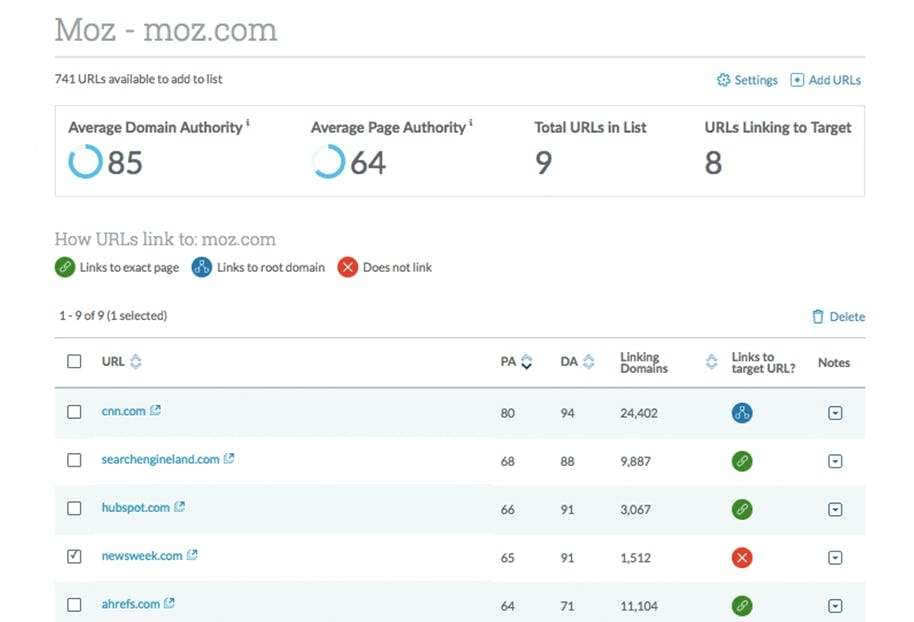Image resolution: width=914 pixels, height=622 pixels.
Task: Click the external link icon beside cnn.com
Action: click(x=156, y=411)
